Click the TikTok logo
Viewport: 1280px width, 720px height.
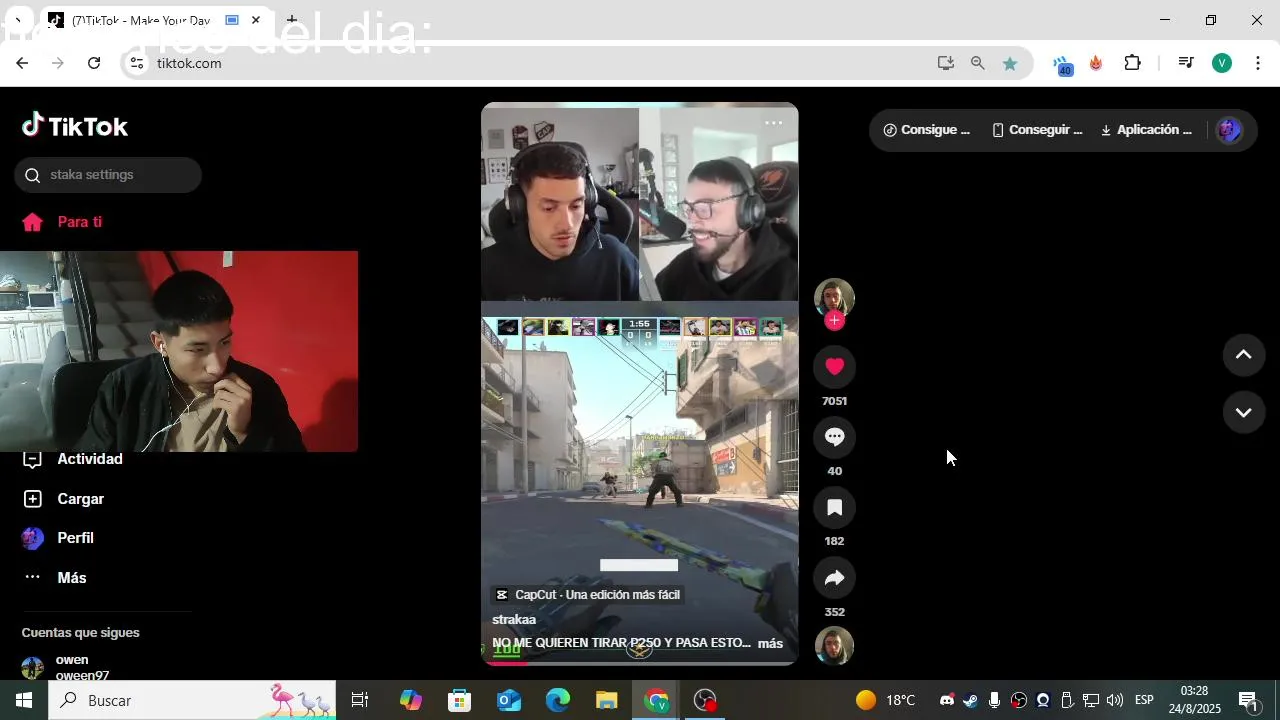tap(75, 126)
